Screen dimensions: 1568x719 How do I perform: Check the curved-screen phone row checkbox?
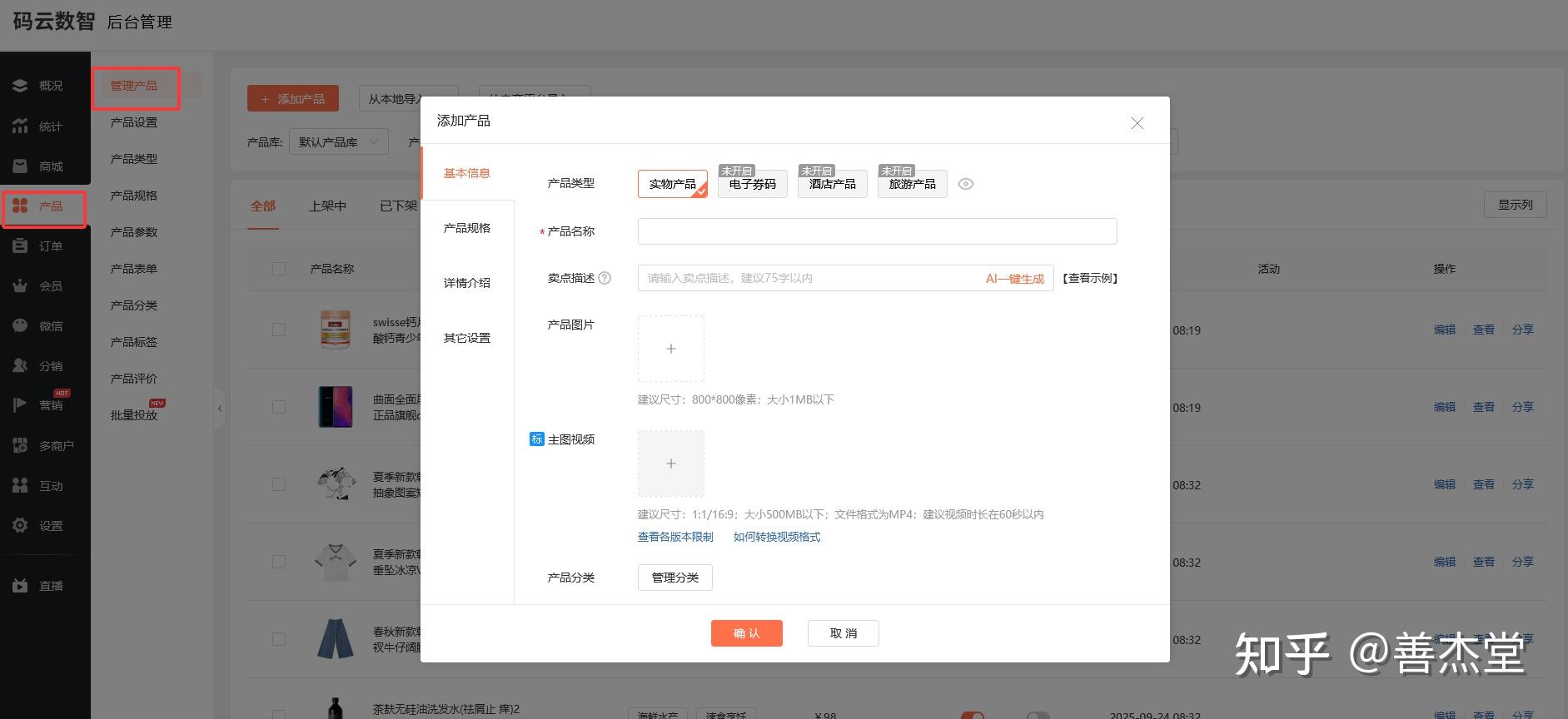pyautogui.click(x=279, y=407)
